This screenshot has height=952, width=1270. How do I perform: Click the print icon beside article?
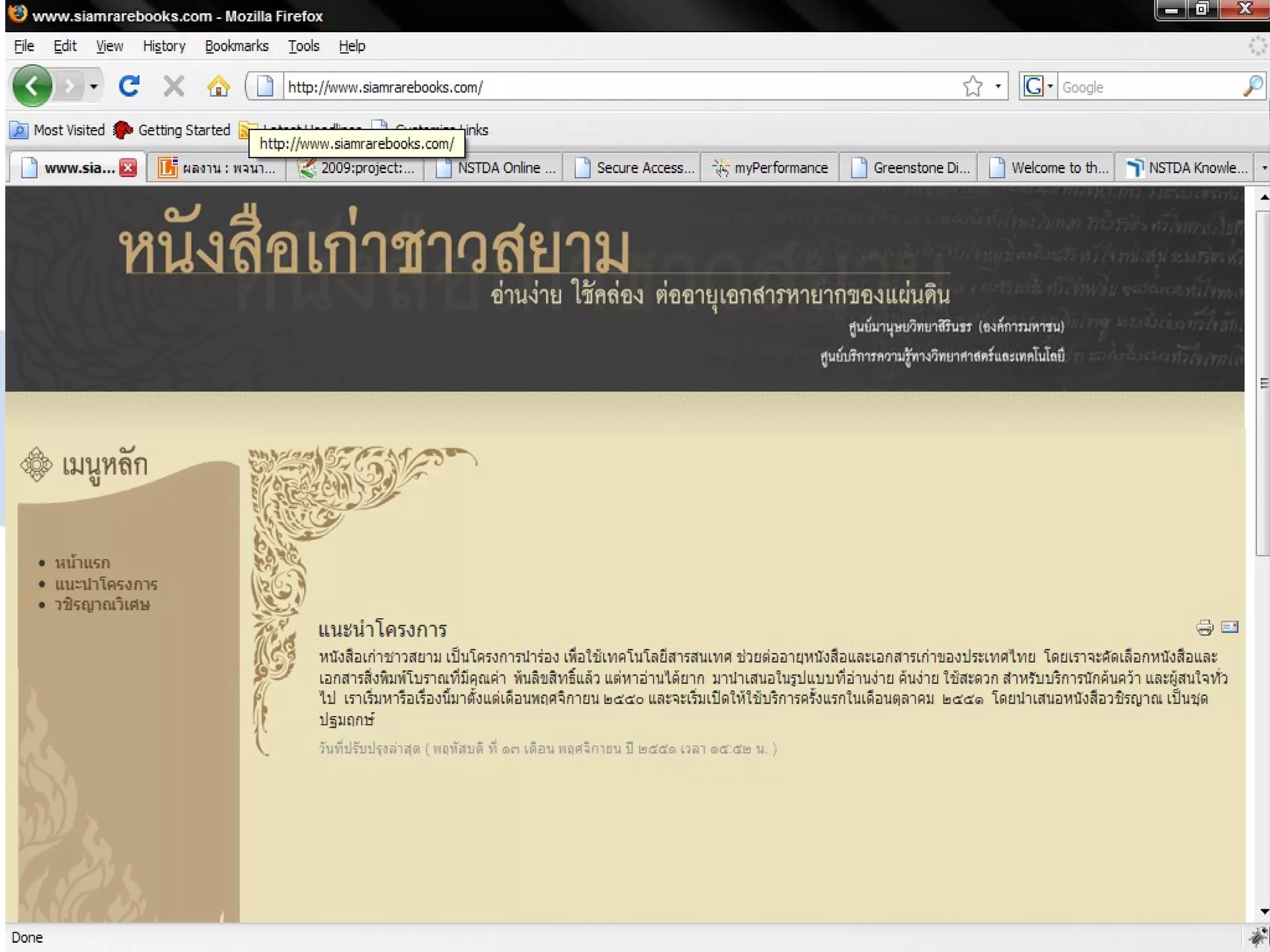click(1204, 627)
